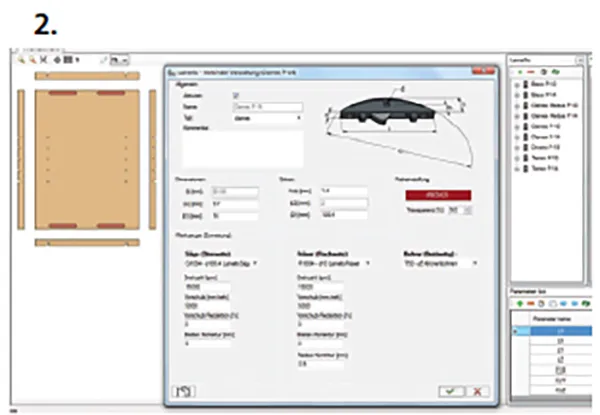Click the reset defaults icon in the dialog
This screenshot has height=415, width=600.
184,391
